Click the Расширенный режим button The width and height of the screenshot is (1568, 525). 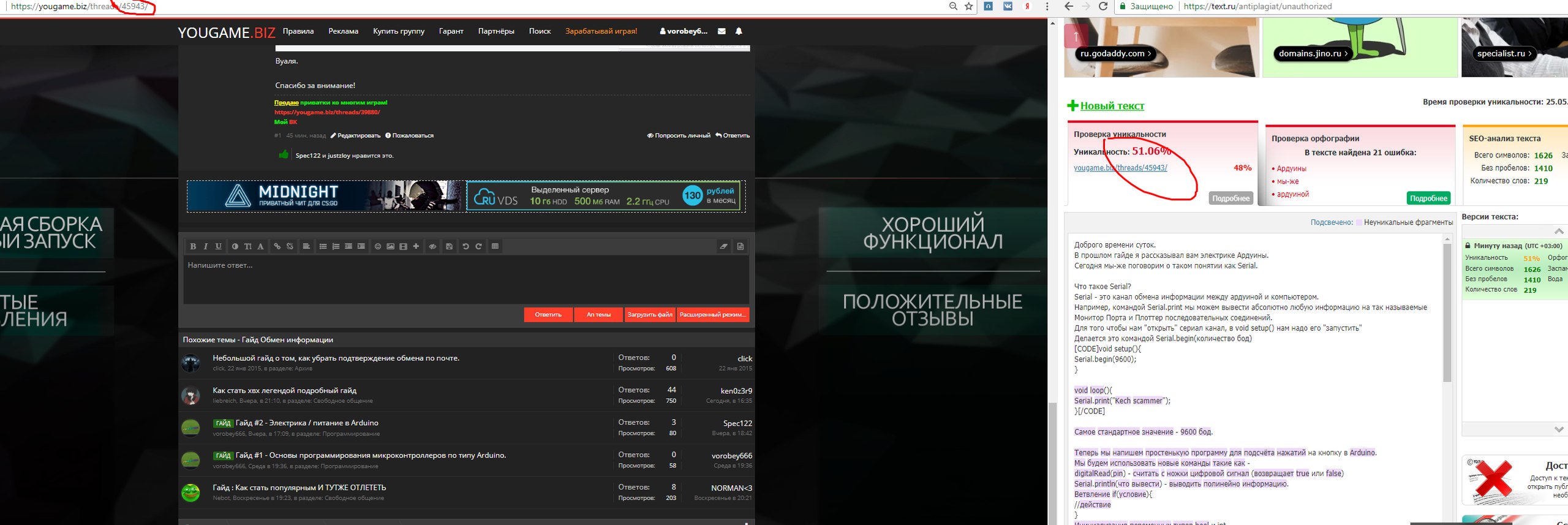tap(713, 315)
